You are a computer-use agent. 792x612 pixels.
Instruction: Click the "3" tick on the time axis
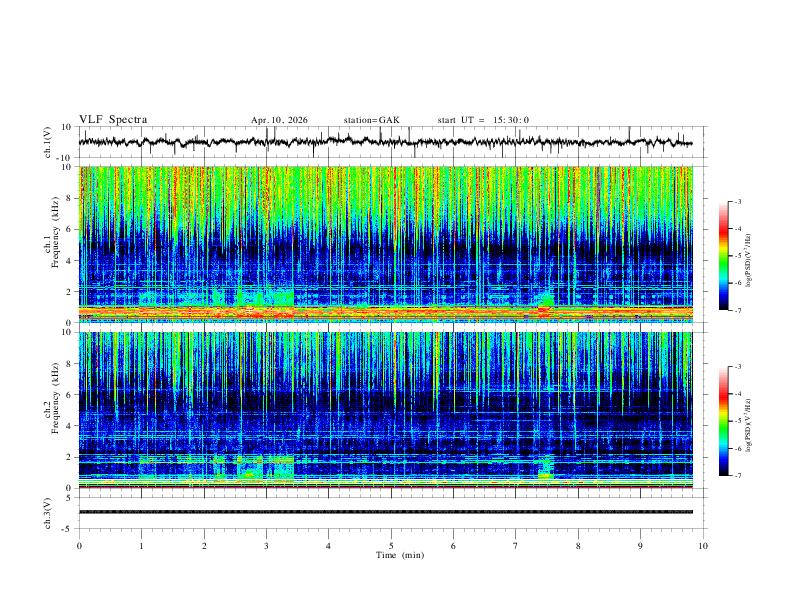(x=266, y=546)
